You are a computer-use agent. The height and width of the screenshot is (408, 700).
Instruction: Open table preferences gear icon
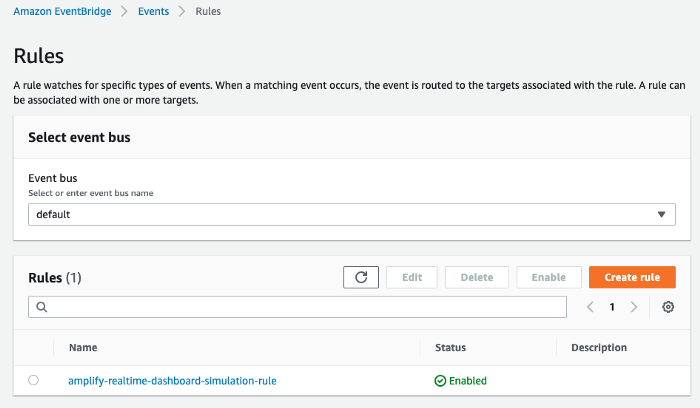pos(668,307)
